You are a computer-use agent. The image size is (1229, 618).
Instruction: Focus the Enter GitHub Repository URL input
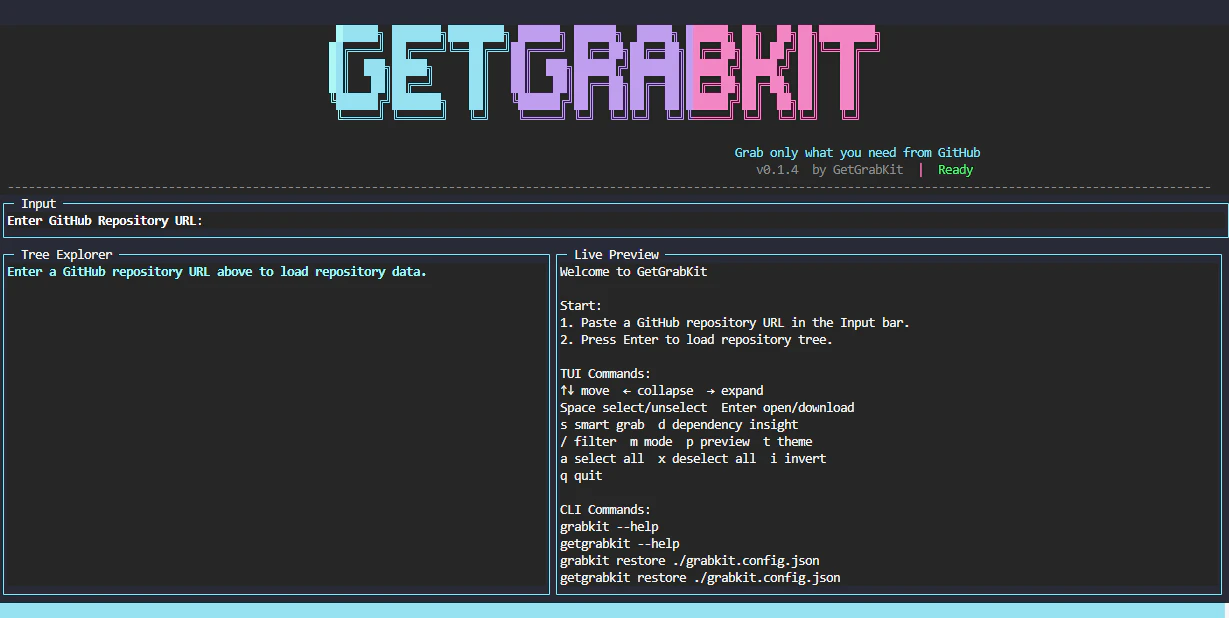[x=614, y=221]
